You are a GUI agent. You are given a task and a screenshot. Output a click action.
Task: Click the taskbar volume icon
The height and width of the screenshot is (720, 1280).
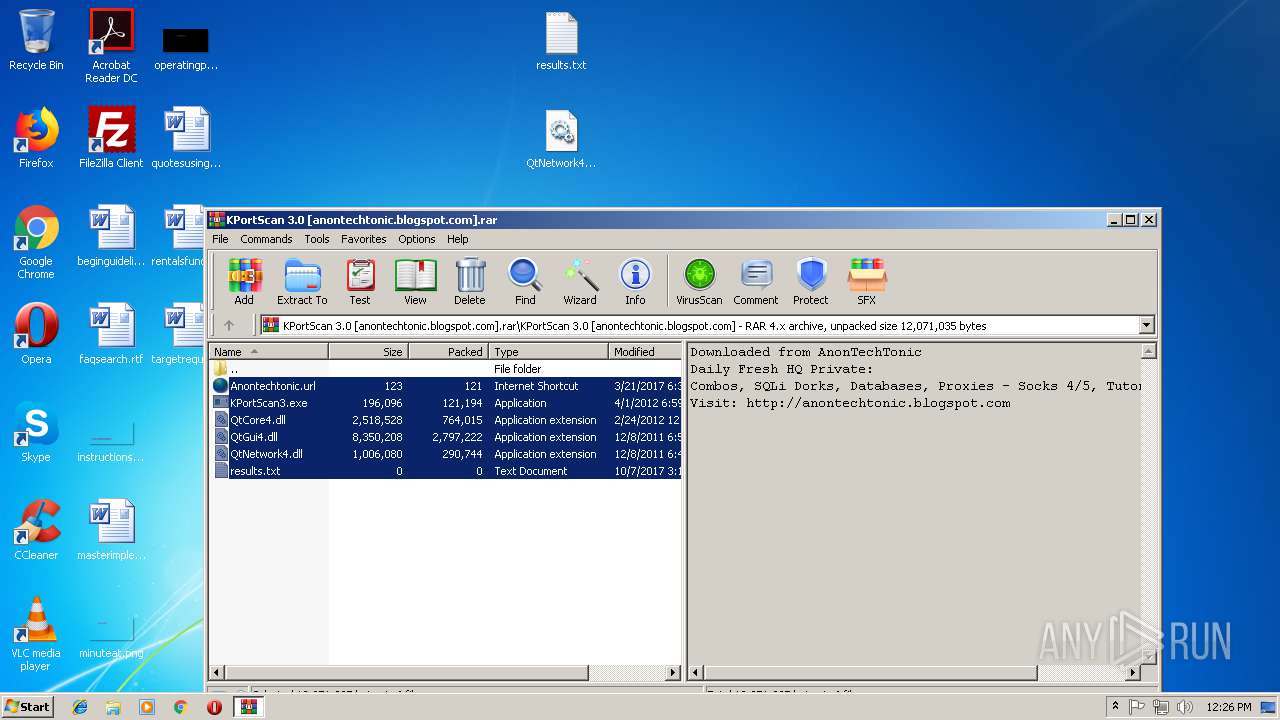1185,707
